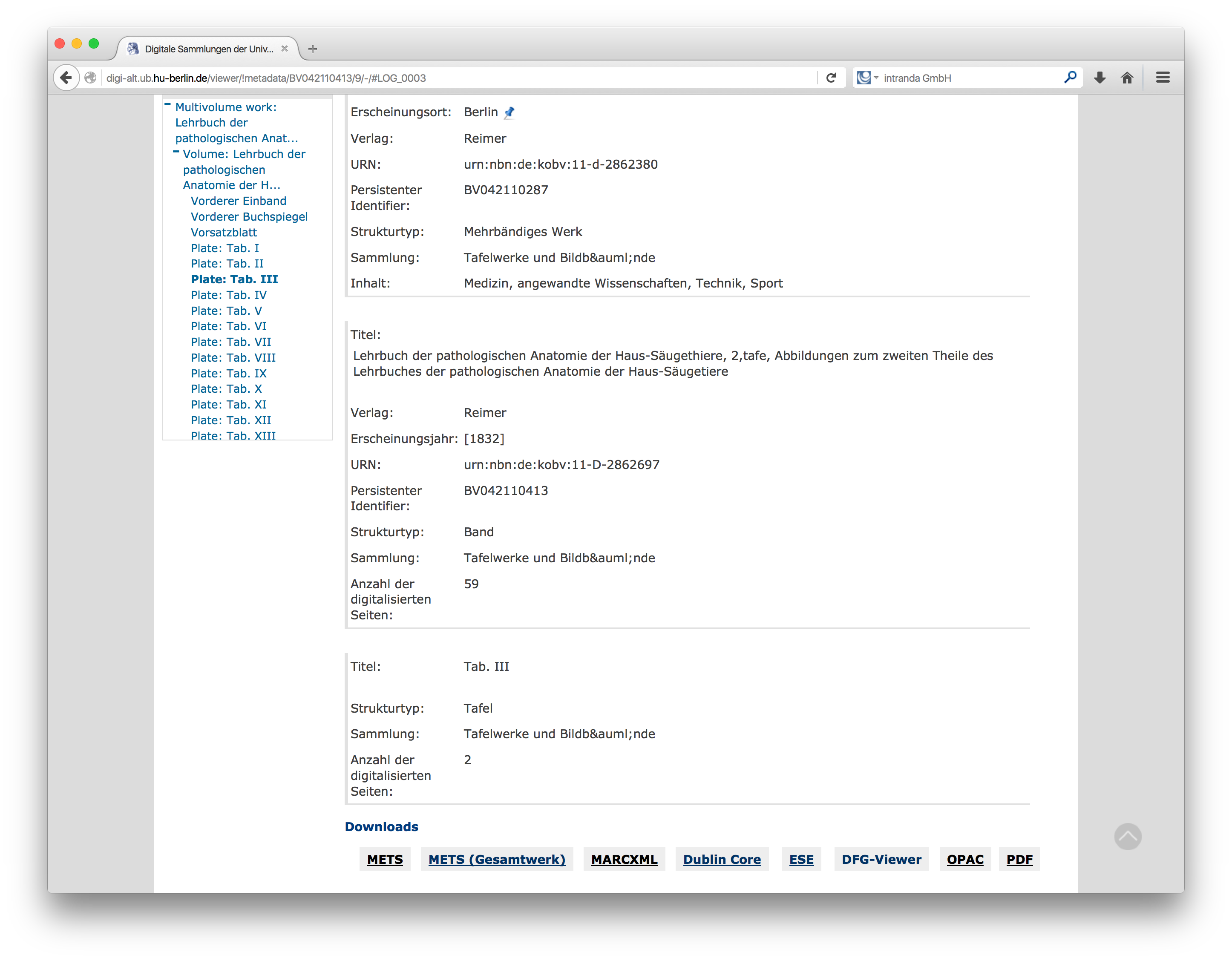Select Plate: Tab. V
This screenshot has width=1232, height=961.
tap(226, 311)
